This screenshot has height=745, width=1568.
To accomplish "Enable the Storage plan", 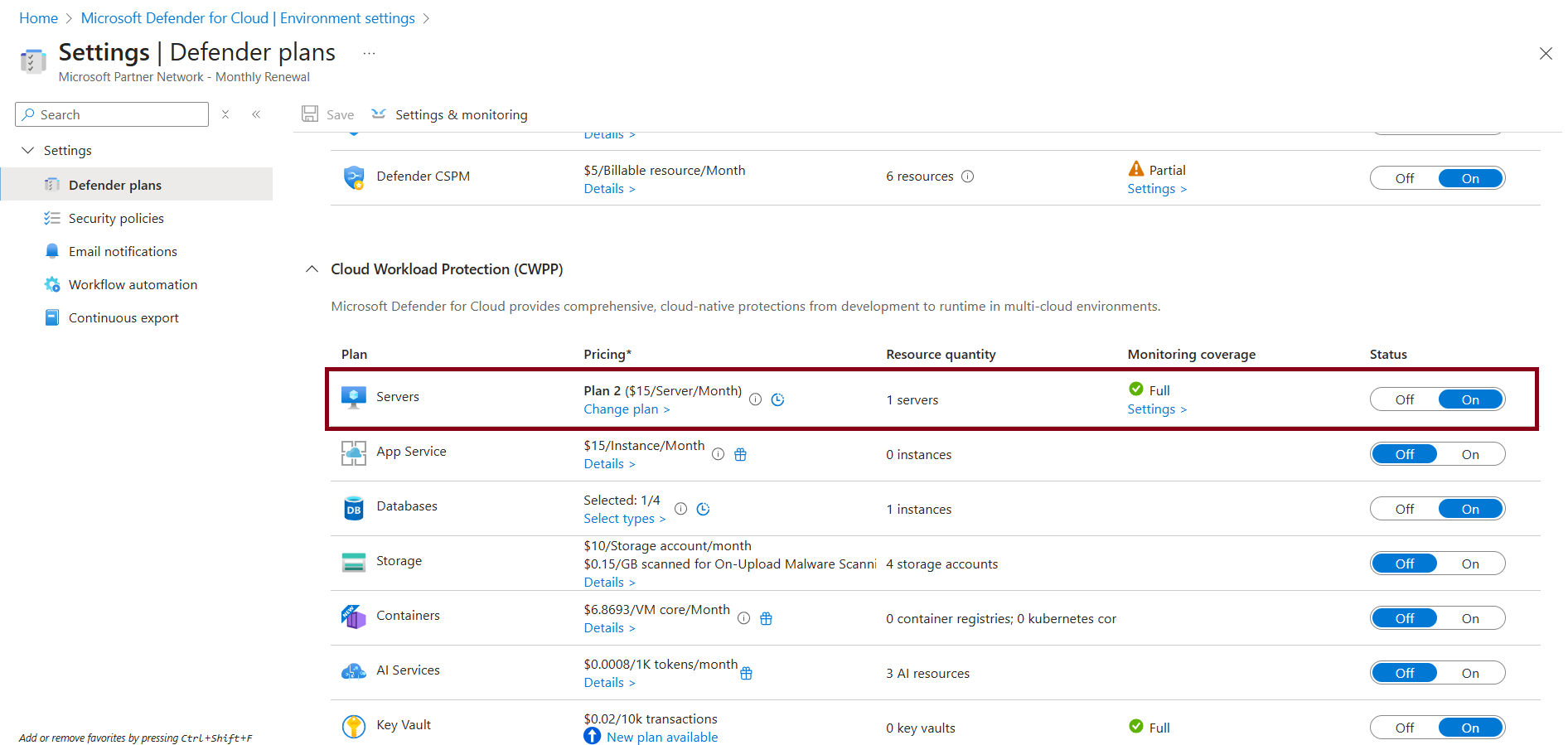I will pos(1471,564).
